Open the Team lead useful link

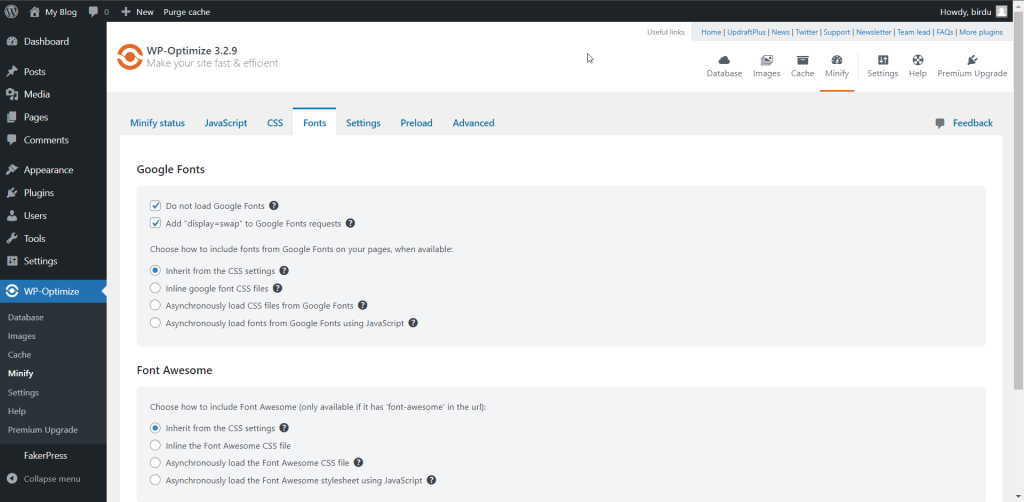pyautogui.click(x=914, y=32)
